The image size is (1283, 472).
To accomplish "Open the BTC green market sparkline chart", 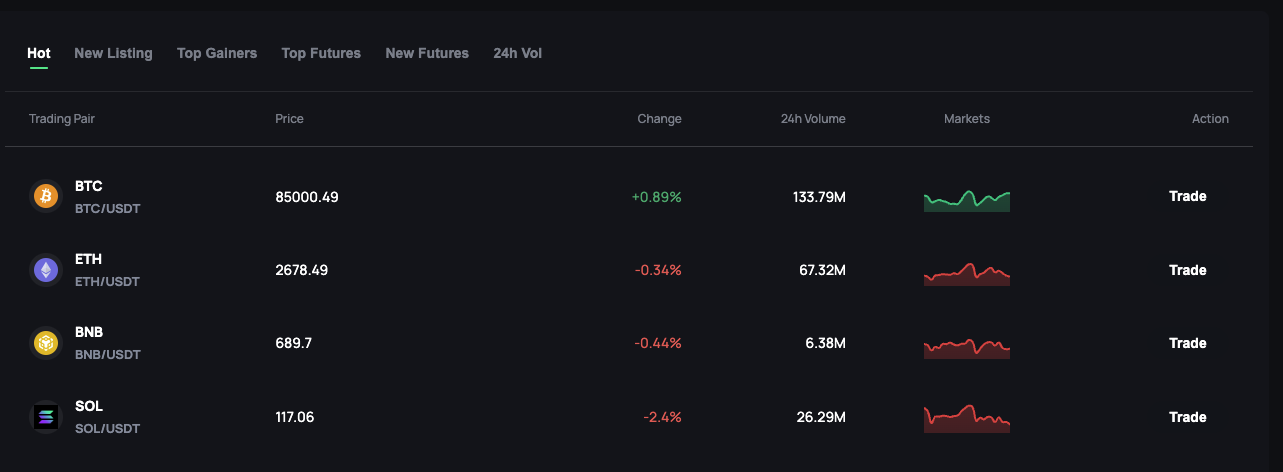I will [967, 200].
